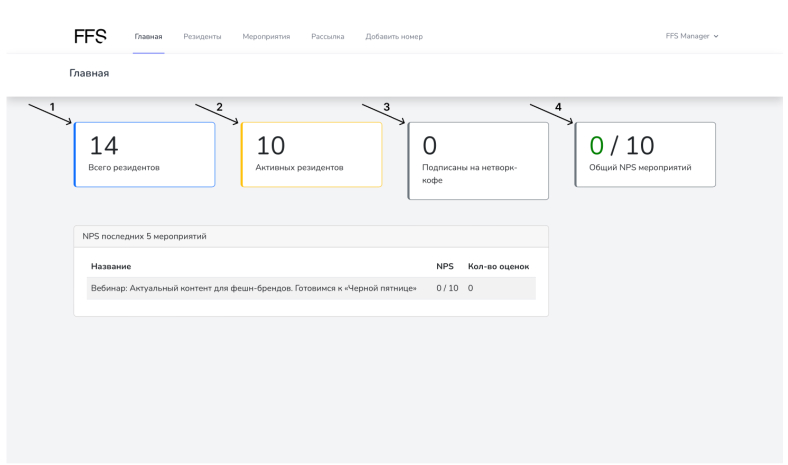Screen dimensions: 788x465
Task: Click the Главная page heading
Action: pos(89,73)
